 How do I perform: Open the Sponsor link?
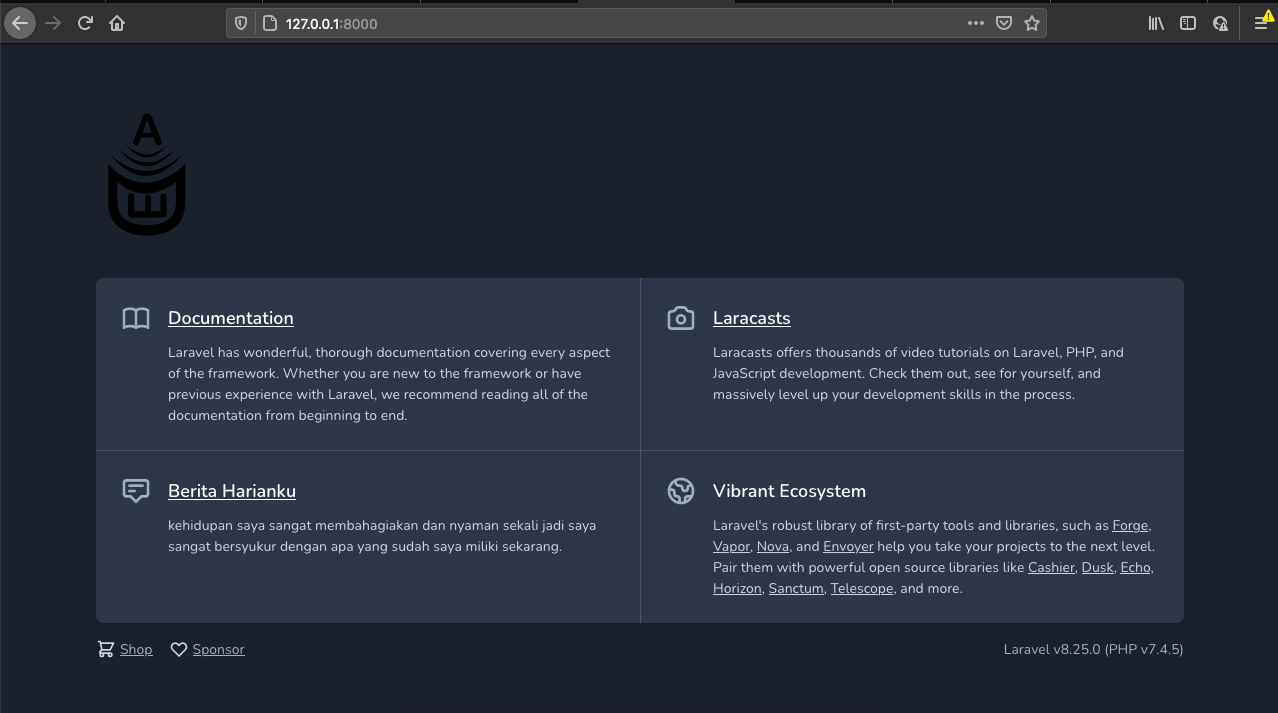tap(218, 649)
